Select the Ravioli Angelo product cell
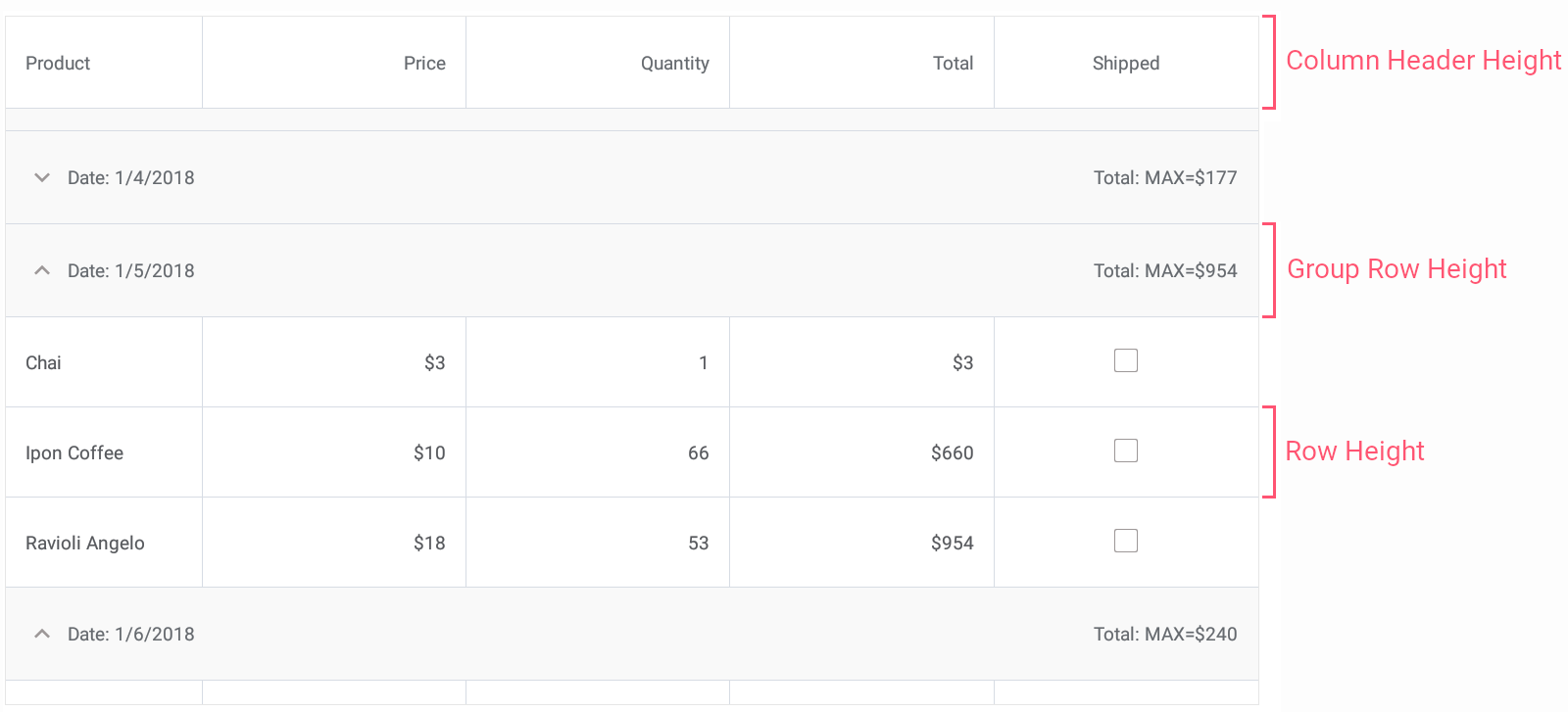The image size is (1568, 712). (x=85, y=544)
